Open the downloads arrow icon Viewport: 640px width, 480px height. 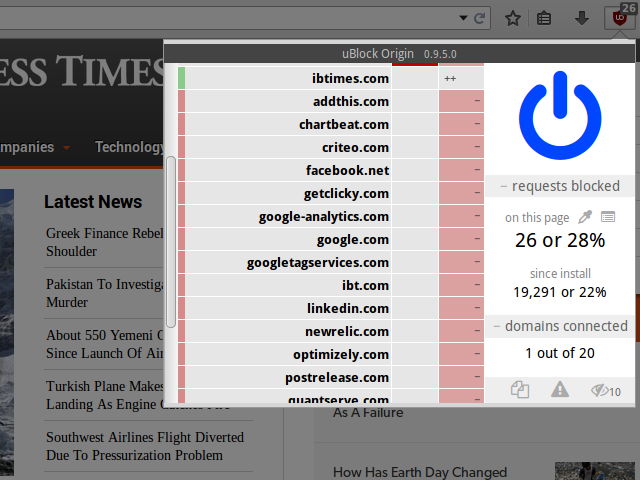click(x=581, y=18)
